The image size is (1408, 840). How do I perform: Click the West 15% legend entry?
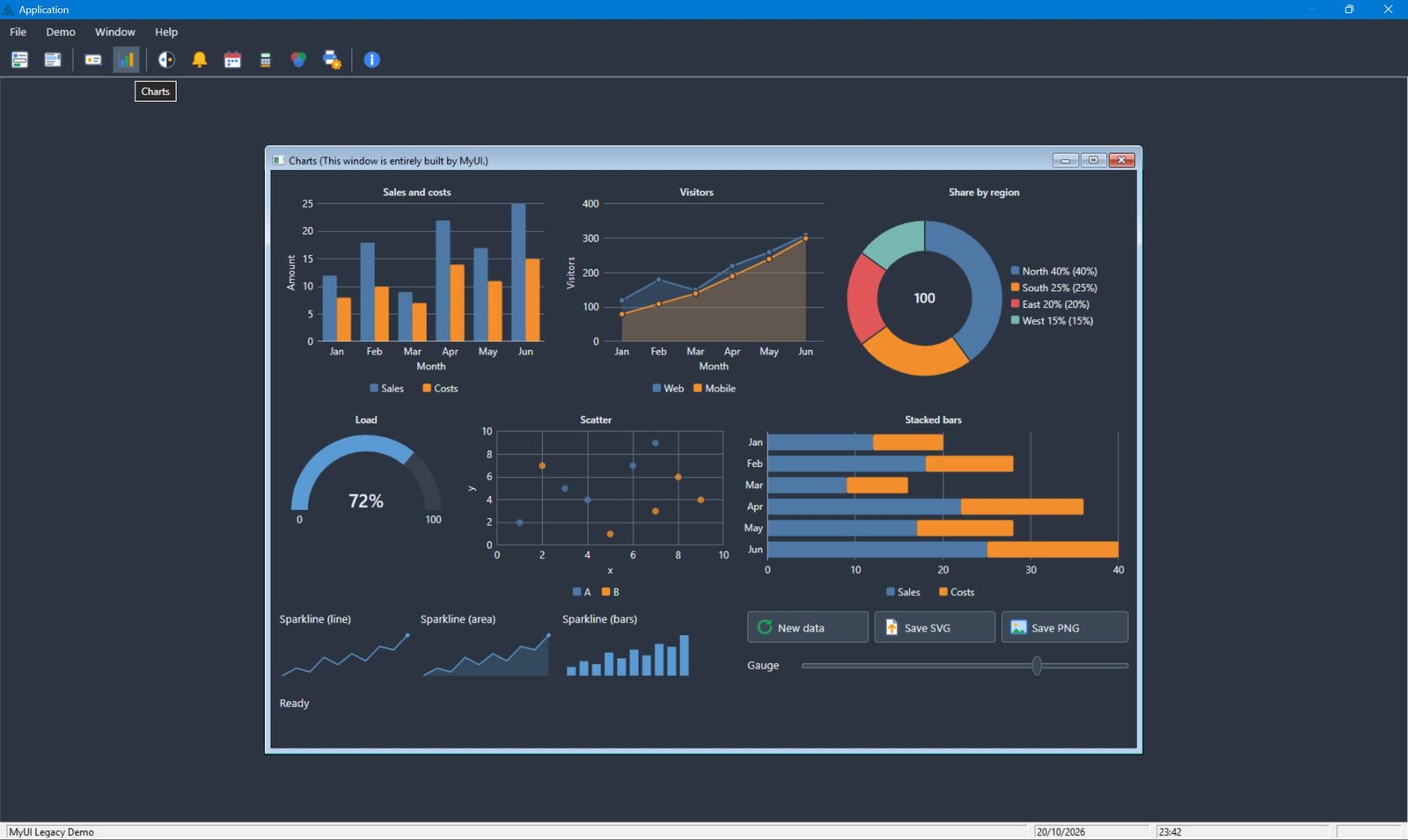(1052, 321)
